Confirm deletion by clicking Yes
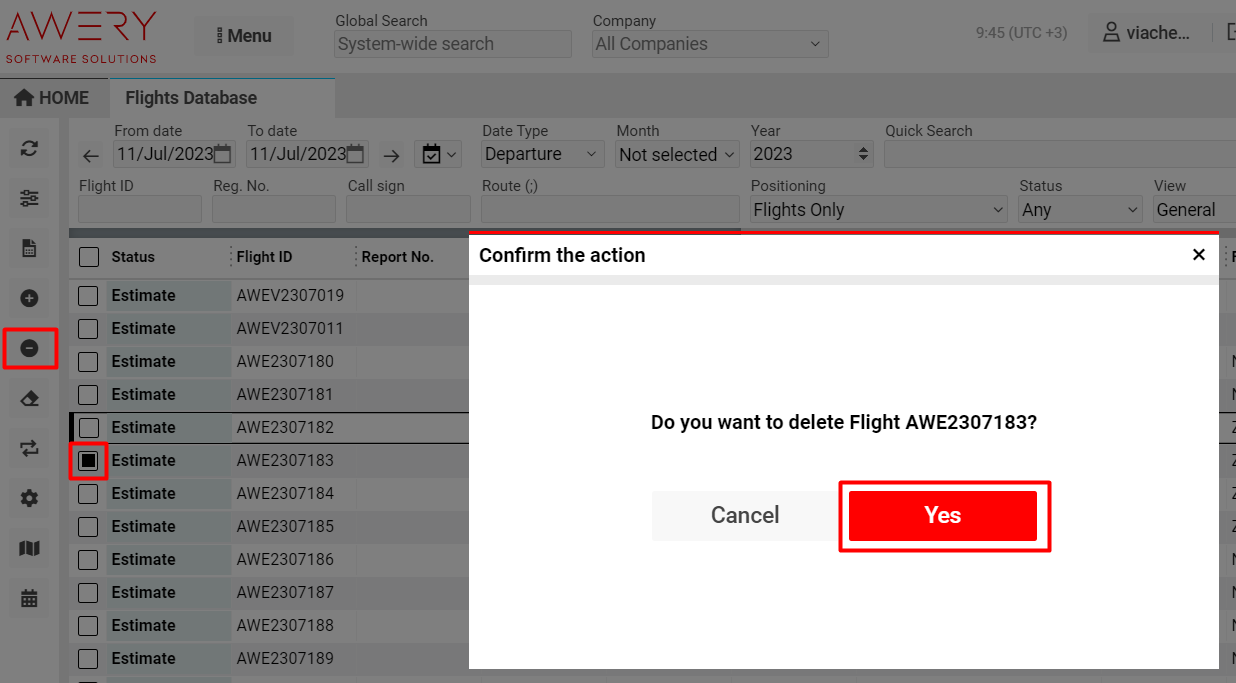This screenshot has width=1236, height=683. [942, 516]
